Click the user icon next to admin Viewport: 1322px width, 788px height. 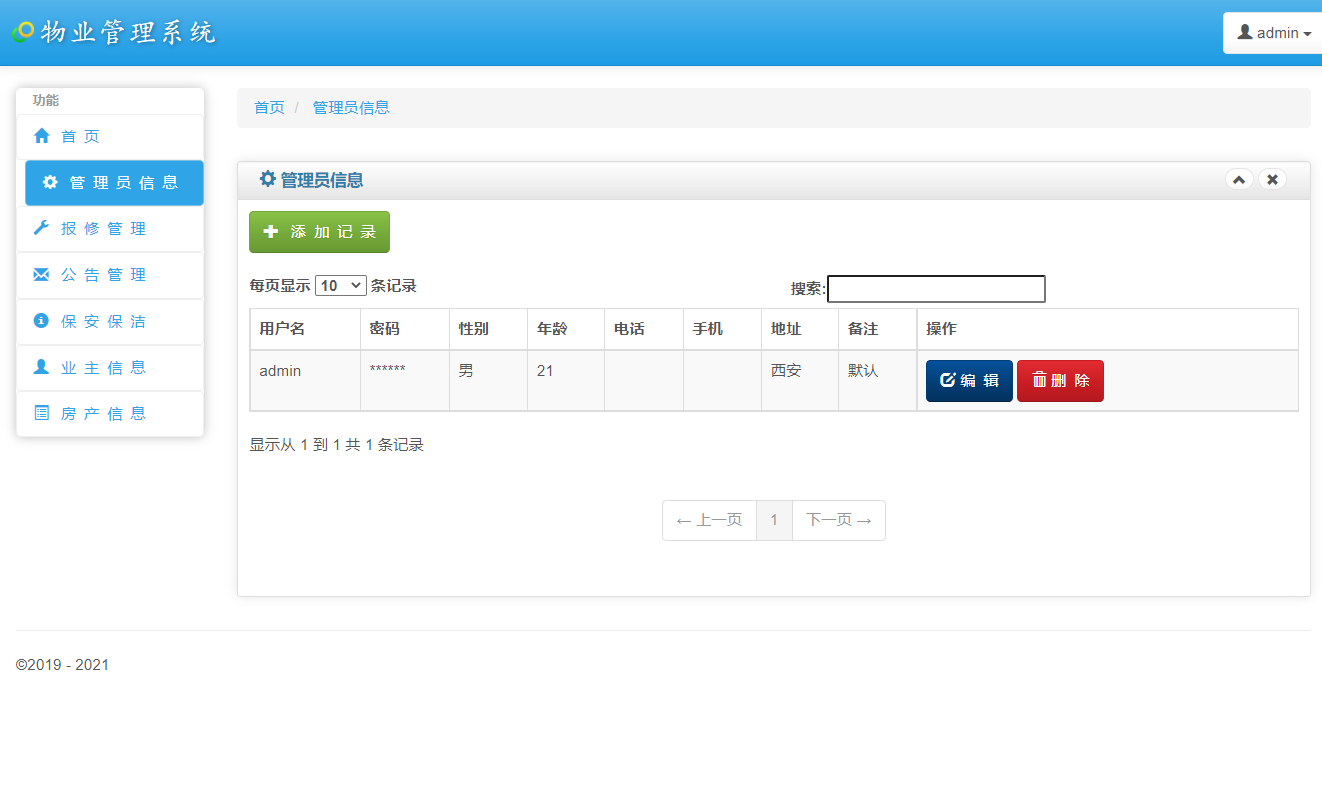[1243, 32]
